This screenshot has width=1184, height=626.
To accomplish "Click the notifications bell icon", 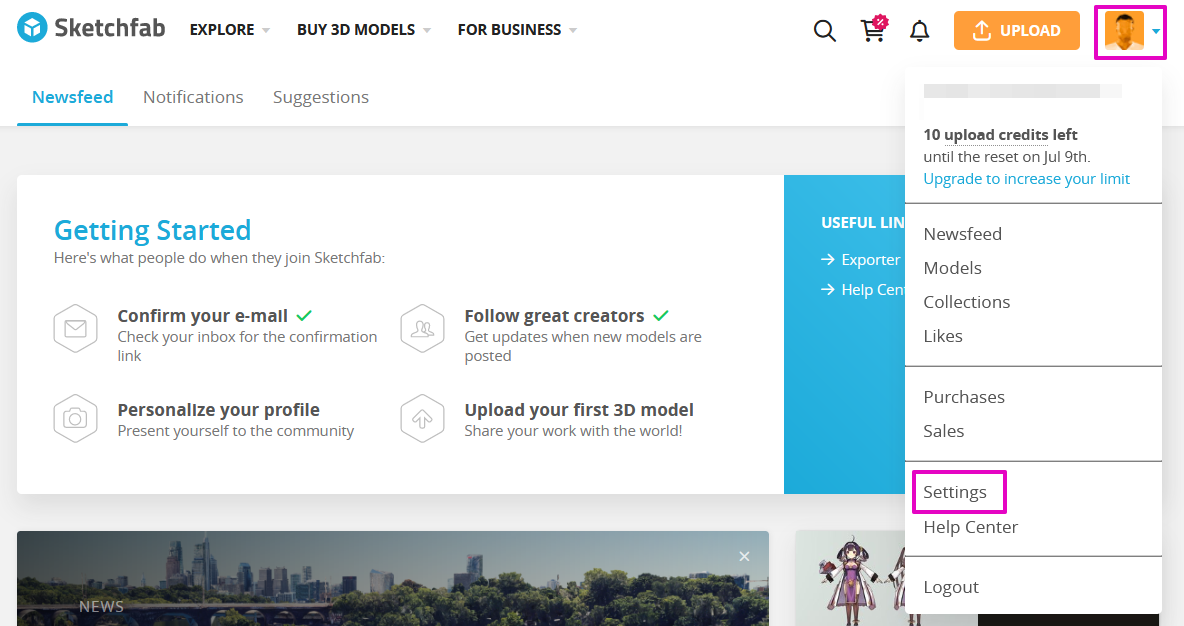I will point(919,31).
